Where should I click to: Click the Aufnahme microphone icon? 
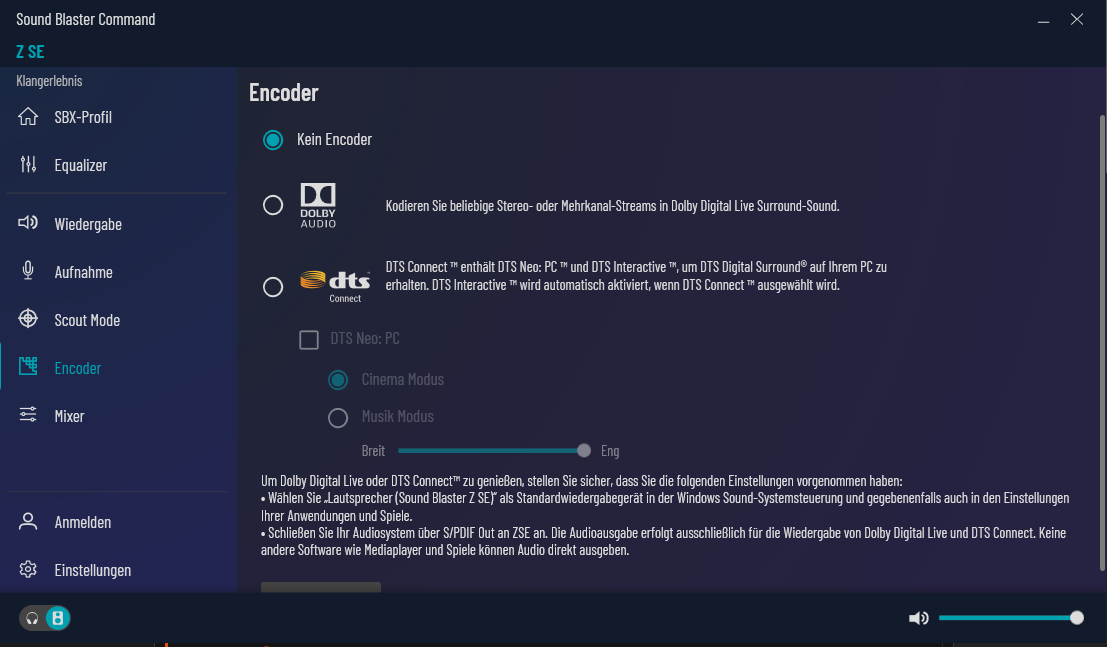coord(28,271)
